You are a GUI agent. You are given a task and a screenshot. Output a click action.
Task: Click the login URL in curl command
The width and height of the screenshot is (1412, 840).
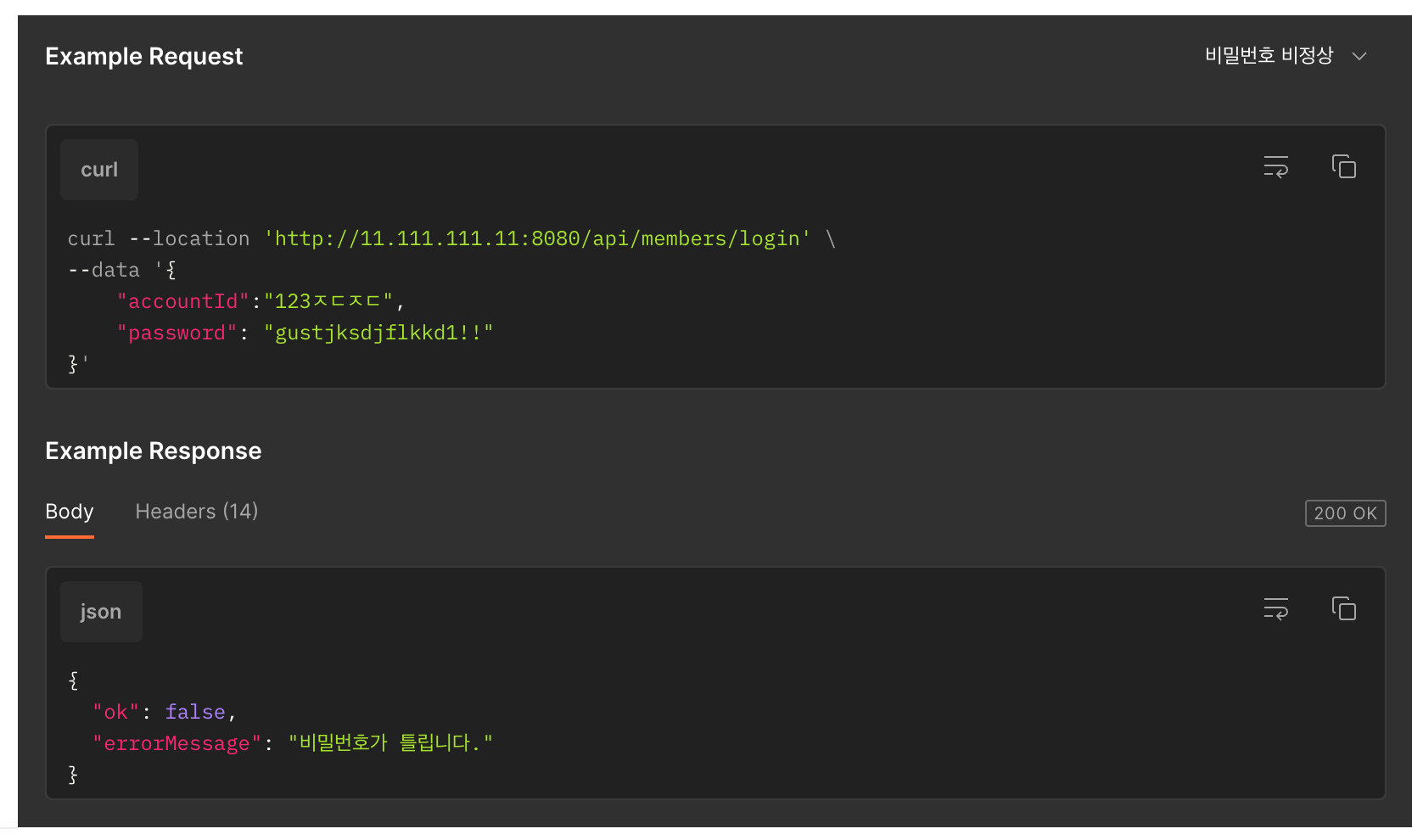(537, 238)
